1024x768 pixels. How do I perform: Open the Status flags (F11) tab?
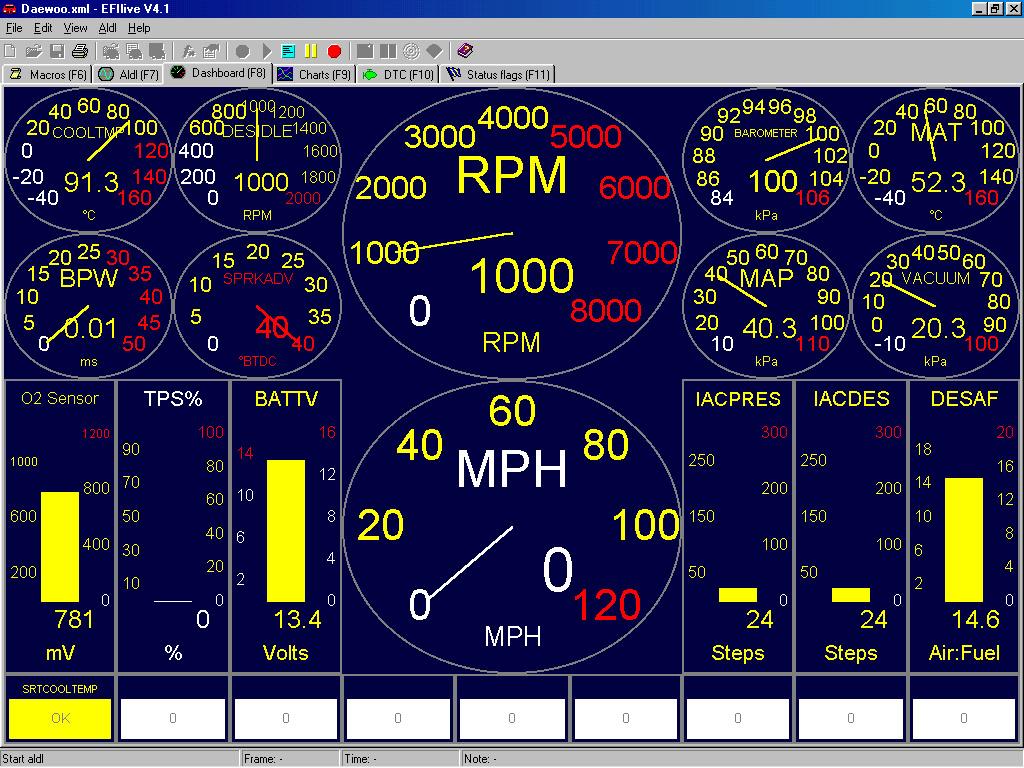coord(498,74)
